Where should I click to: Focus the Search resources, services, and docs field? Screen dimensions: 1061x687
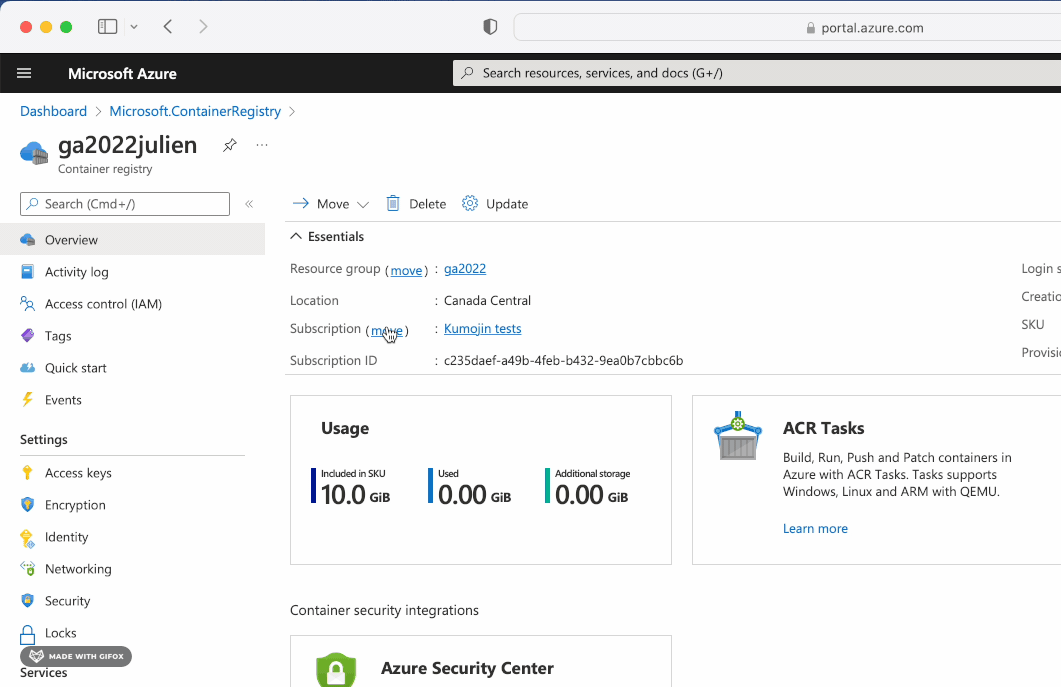[x=757, y=73]
